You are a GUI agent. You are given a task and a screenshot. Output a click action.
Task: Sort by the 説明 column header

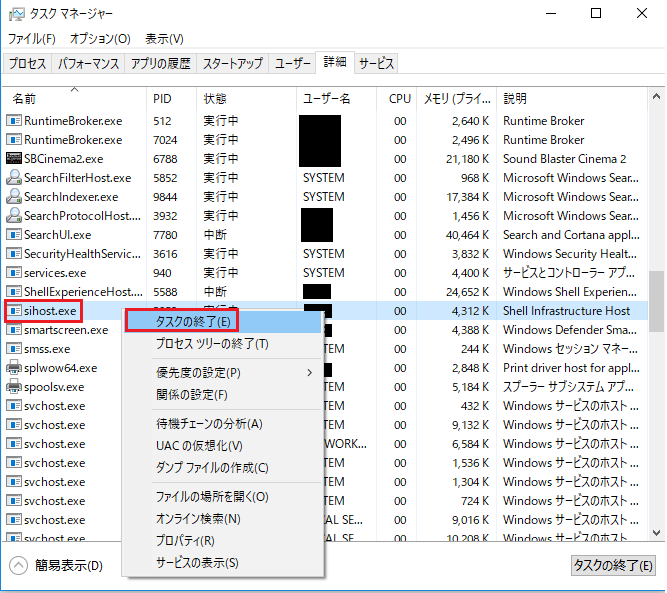(572, 99)
